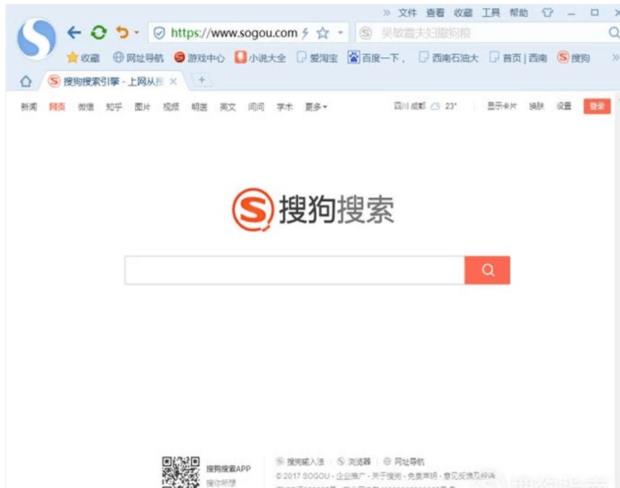Open the 收藏 menu
This screenshot has width=620, height=488.
(463, 13)
